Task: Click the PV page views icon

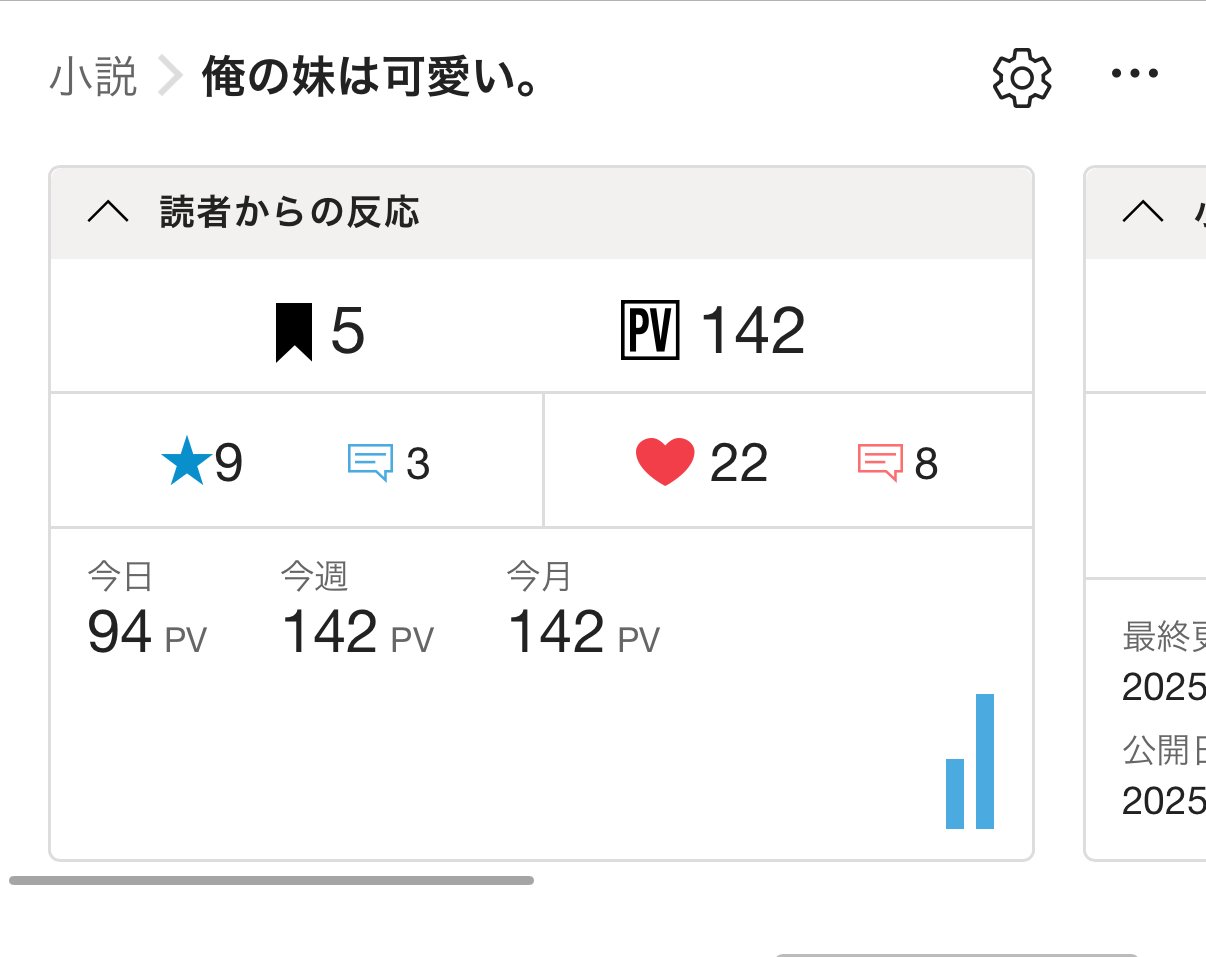Action: tap(650, 332)
